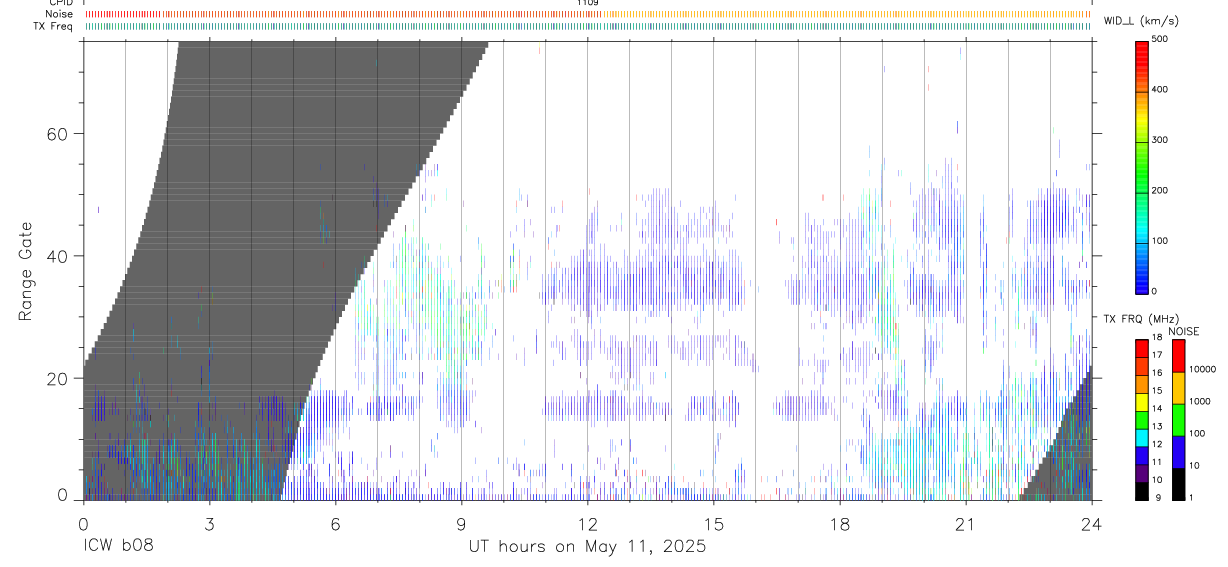Click the 500 tick of the width colorbar
1228x567 pixels.
1160,39
